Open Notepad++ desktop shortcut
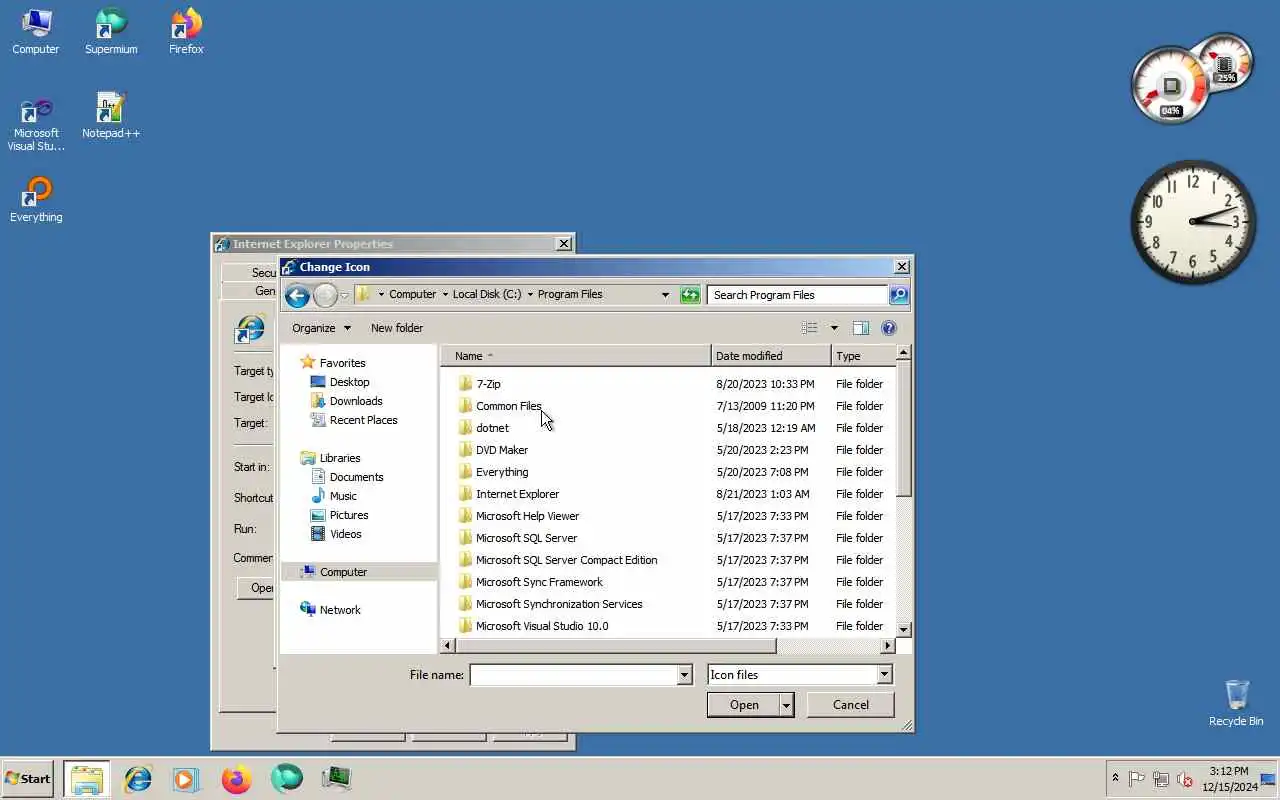Viewport: 1280px width, 800px height. click(111, 116)
